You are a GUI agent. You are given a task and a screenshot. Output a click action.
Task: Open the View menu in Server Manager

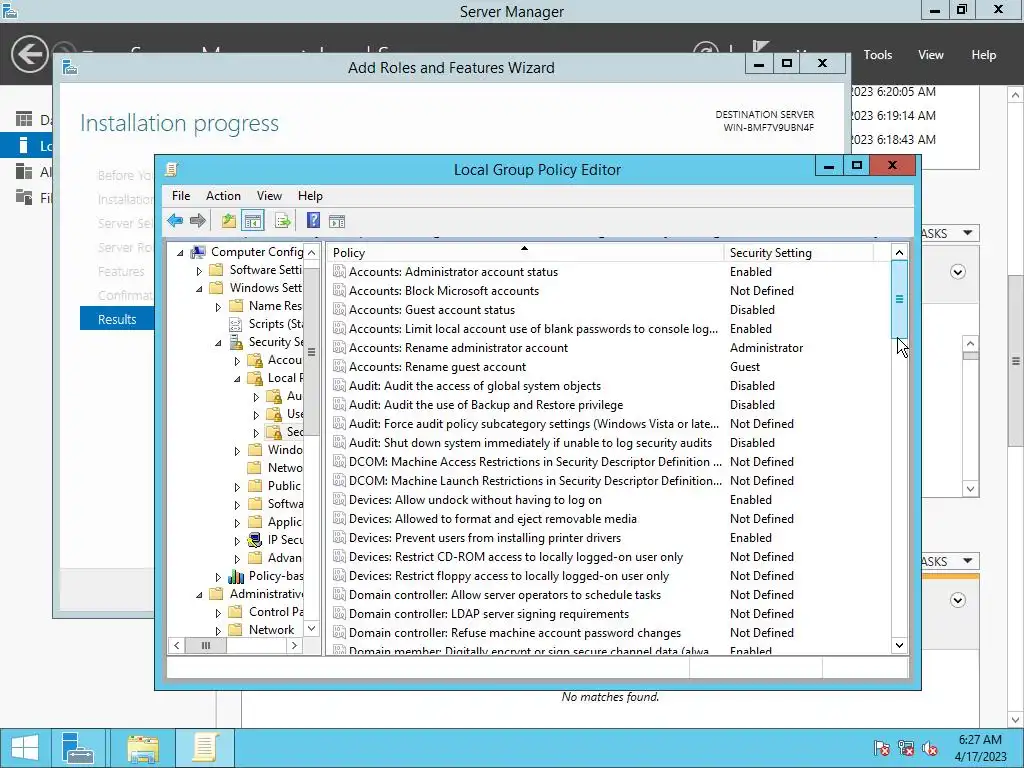tap(931, 55)
